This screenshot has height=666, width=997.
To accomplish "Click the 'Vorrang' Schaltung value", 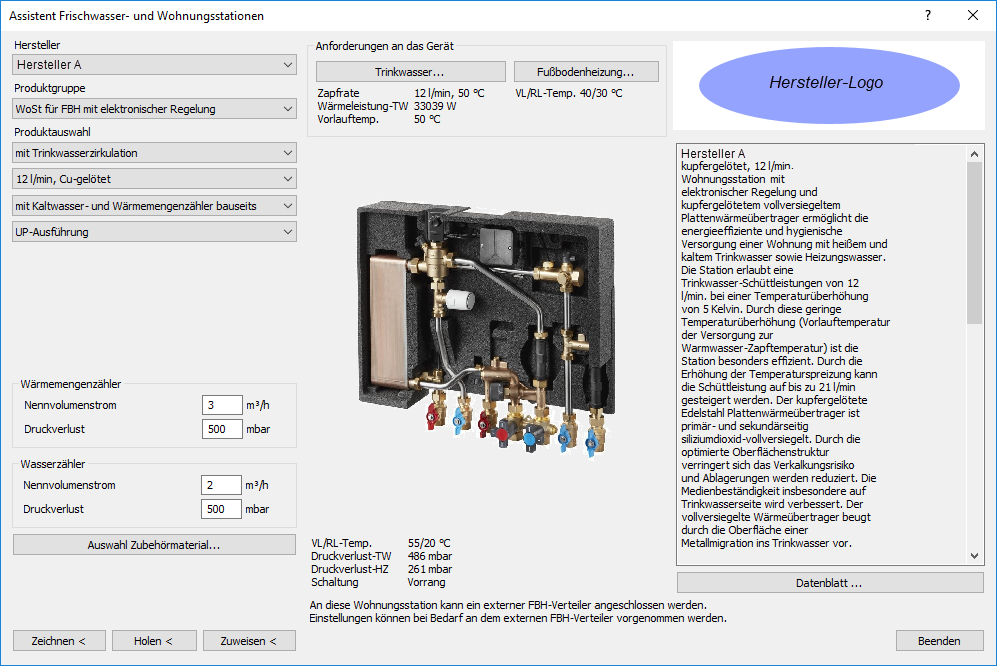I will 426,583.
